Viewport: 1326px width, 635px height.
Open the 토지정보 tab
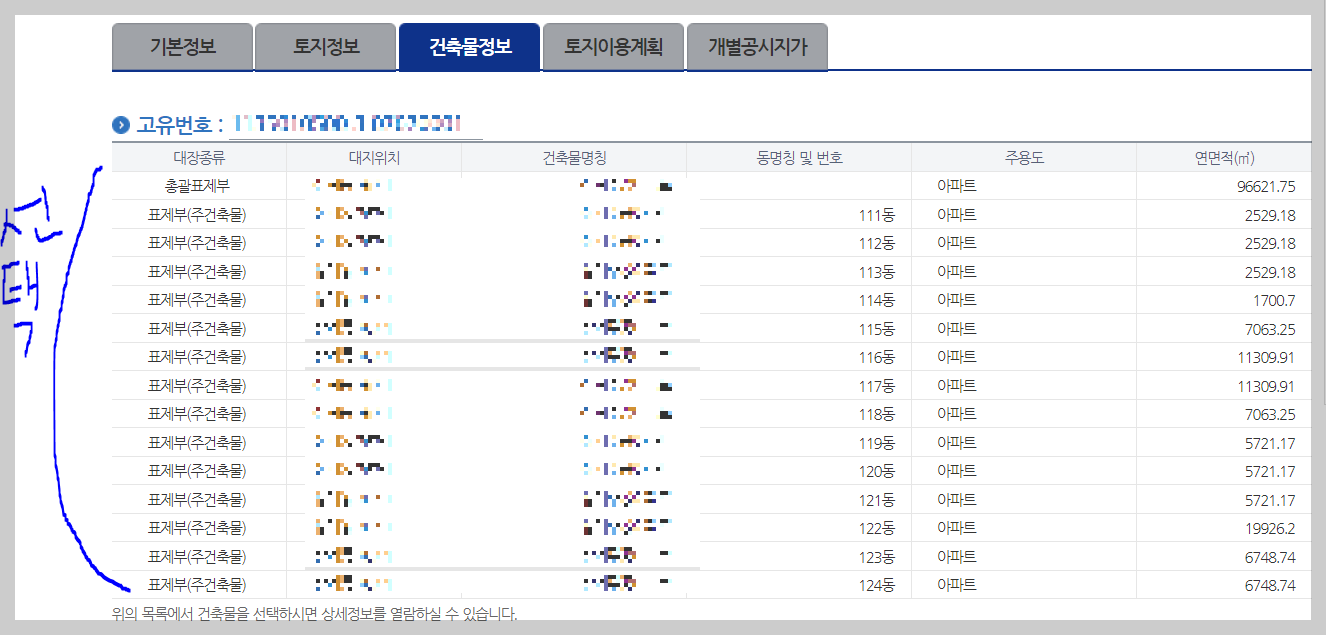coord(325,45)
